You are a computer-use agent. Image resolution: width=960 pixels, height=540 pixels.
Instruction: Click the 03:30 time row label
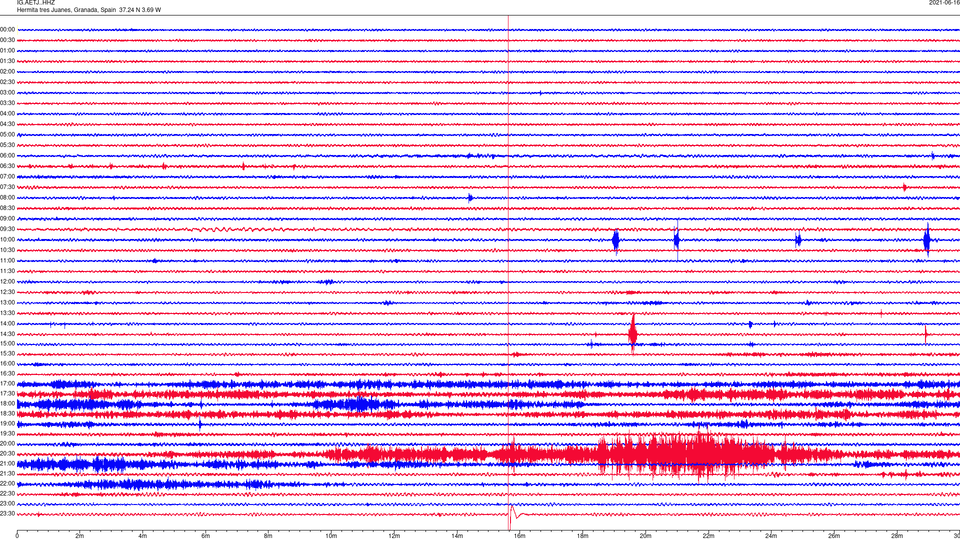click(7, 103)
